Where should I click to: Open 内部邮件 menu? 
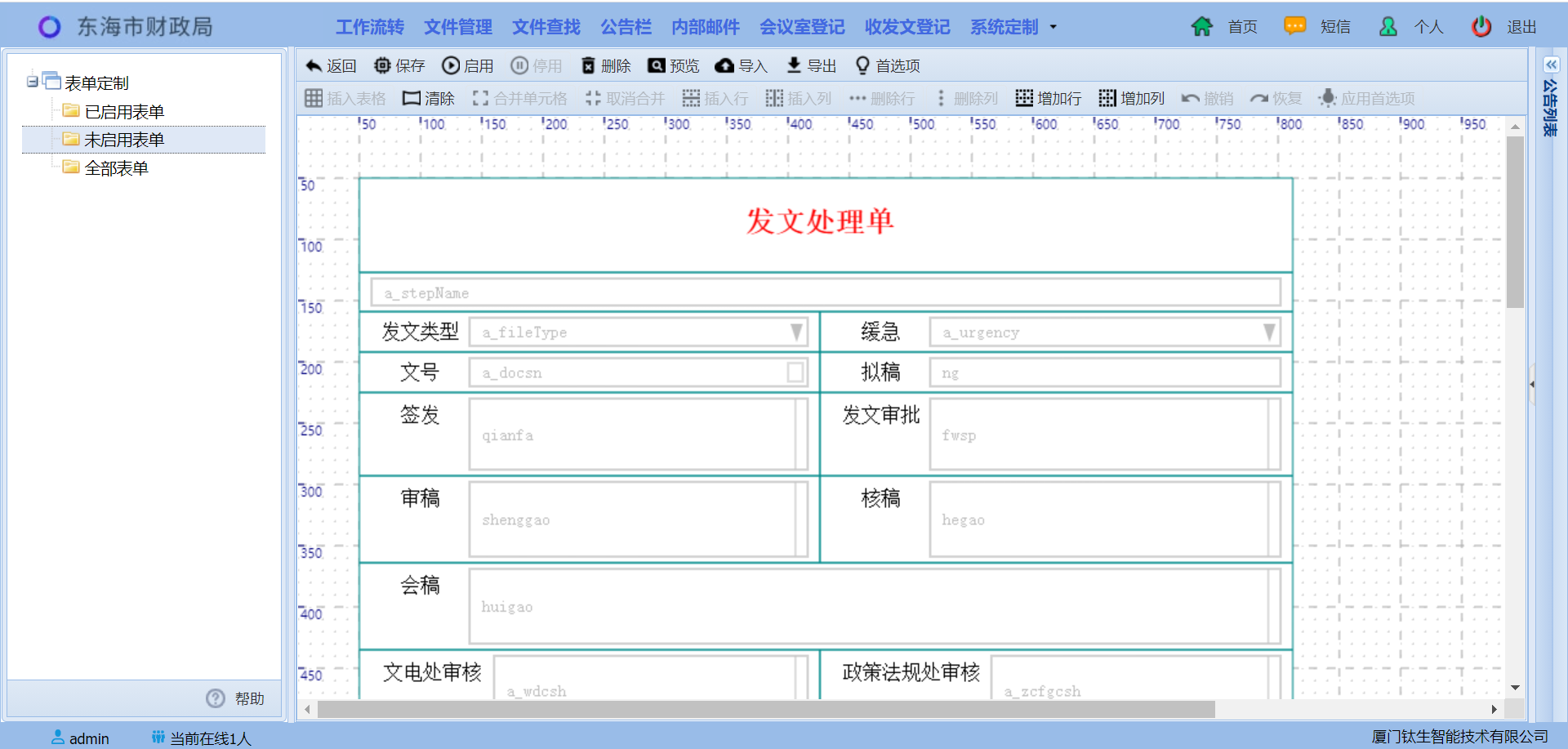tap(706, 27)
